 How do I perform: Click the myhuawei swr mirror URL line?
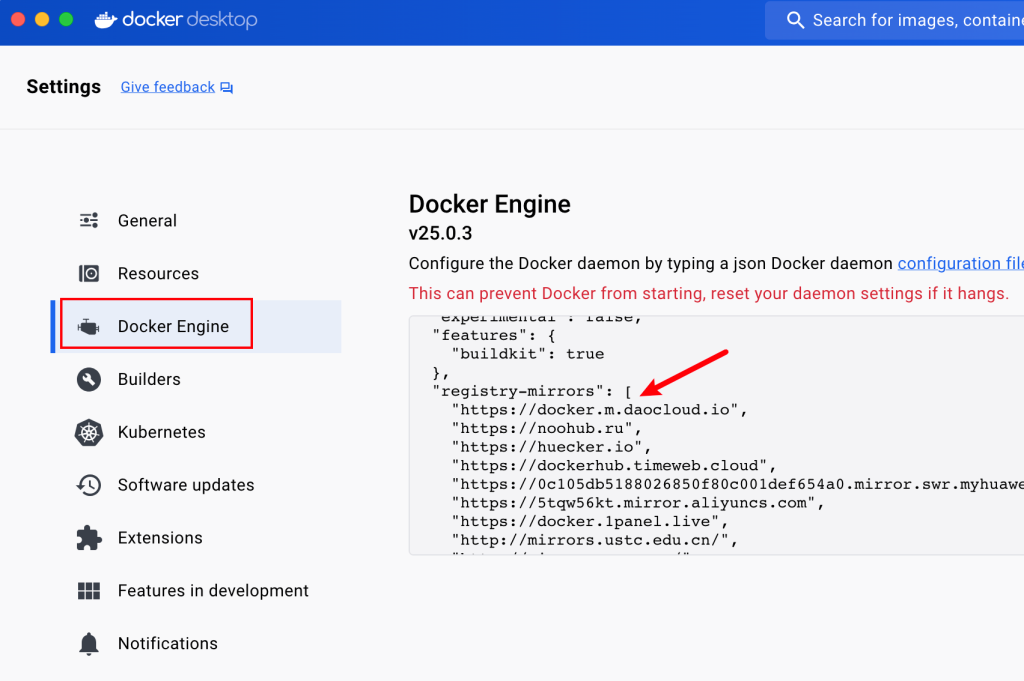point(737,484)
